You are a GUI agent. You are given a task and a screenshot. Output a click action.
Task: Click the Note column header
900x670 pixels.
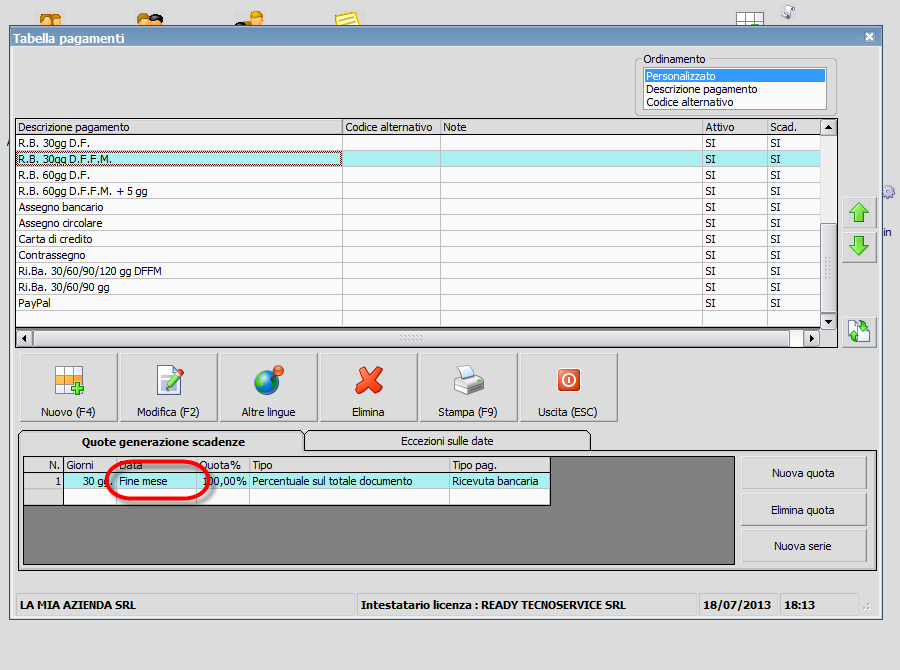point(572,127)
